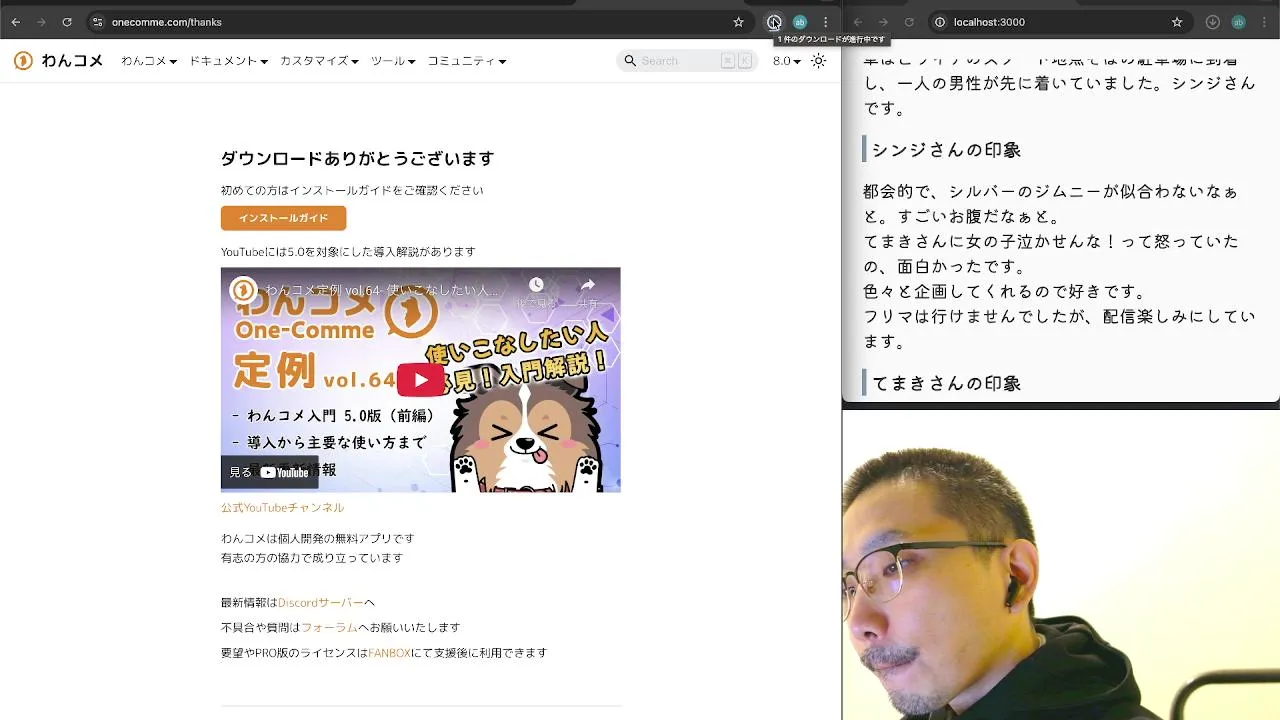The image size is (1280, 720).
Task: Click back arrow in onecomme browser window
Action: [16, 22]
